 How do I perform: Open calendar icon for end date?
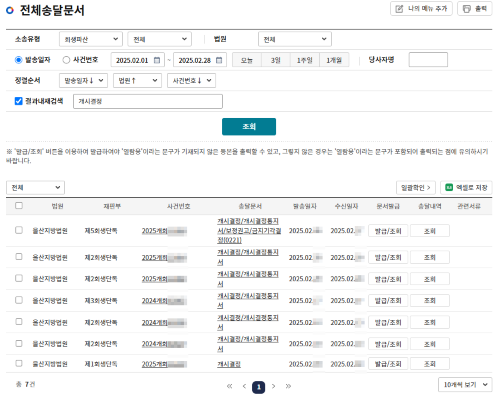[219, 60]
